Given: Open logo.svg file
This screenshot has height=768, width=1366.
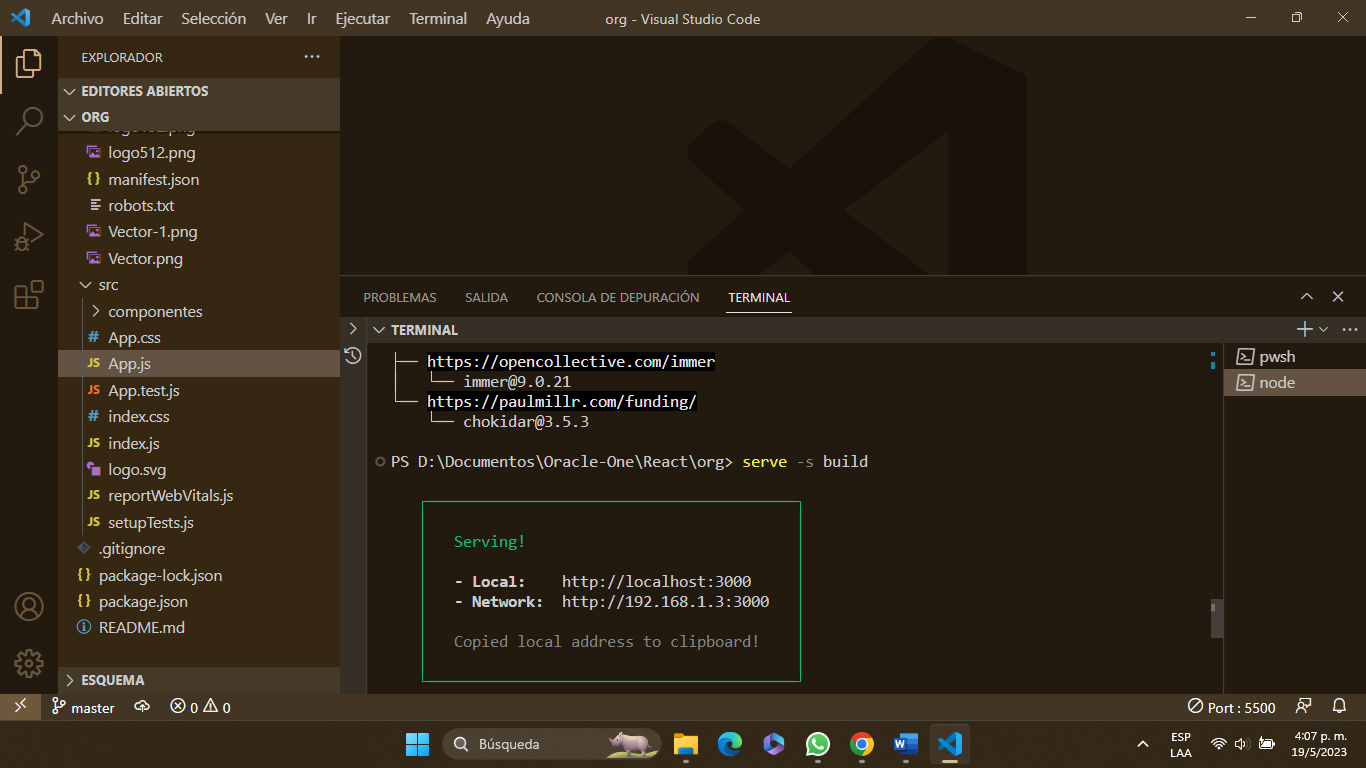Looking at the screenshot, I should 199,469.
